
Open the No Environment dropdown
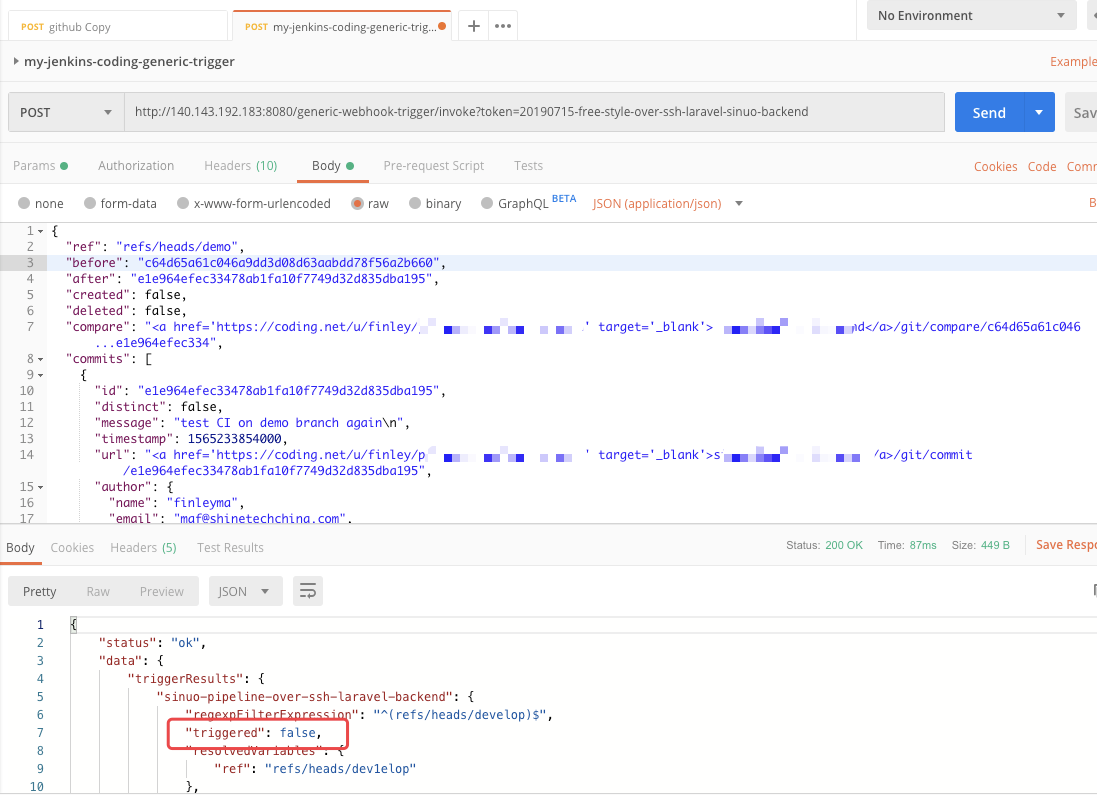(x=970, y=16)
